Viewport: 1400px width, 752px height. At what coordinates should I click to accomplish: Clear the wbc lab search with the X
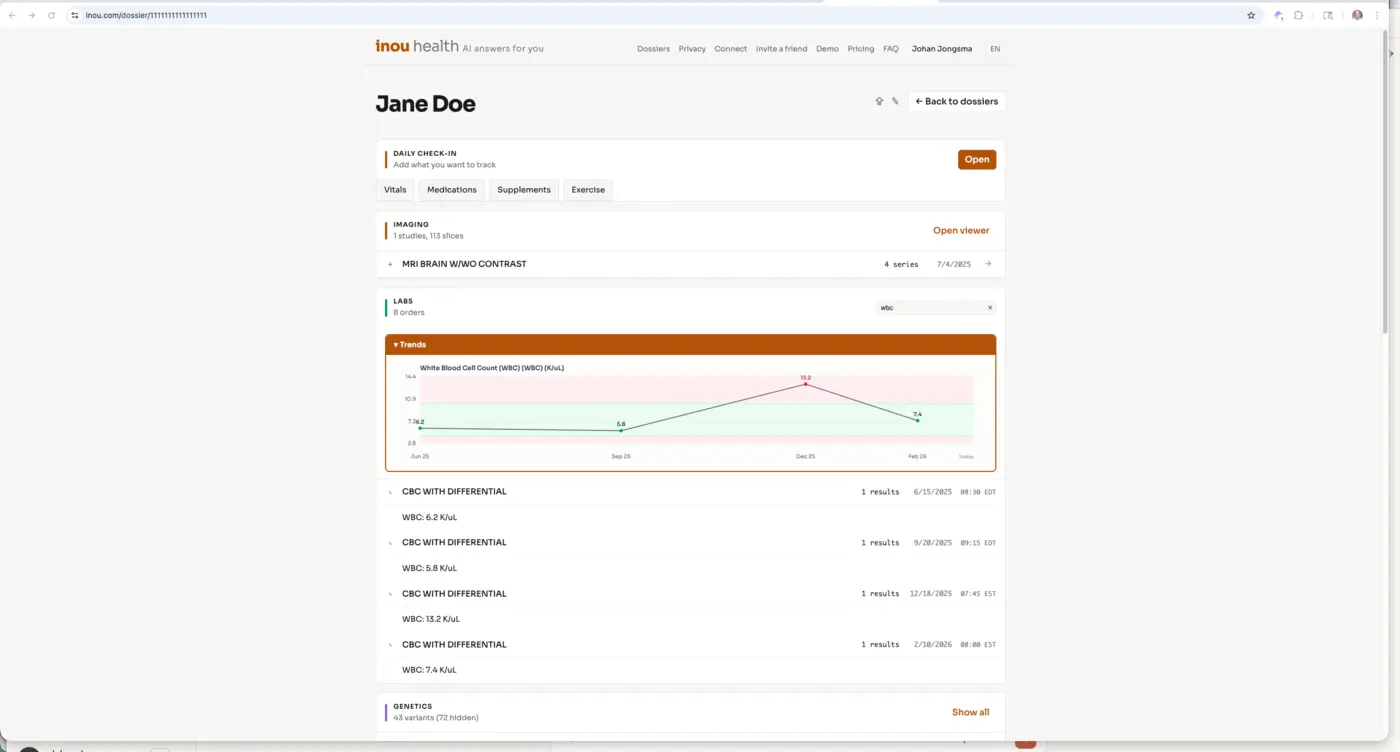tap(990, 308)
